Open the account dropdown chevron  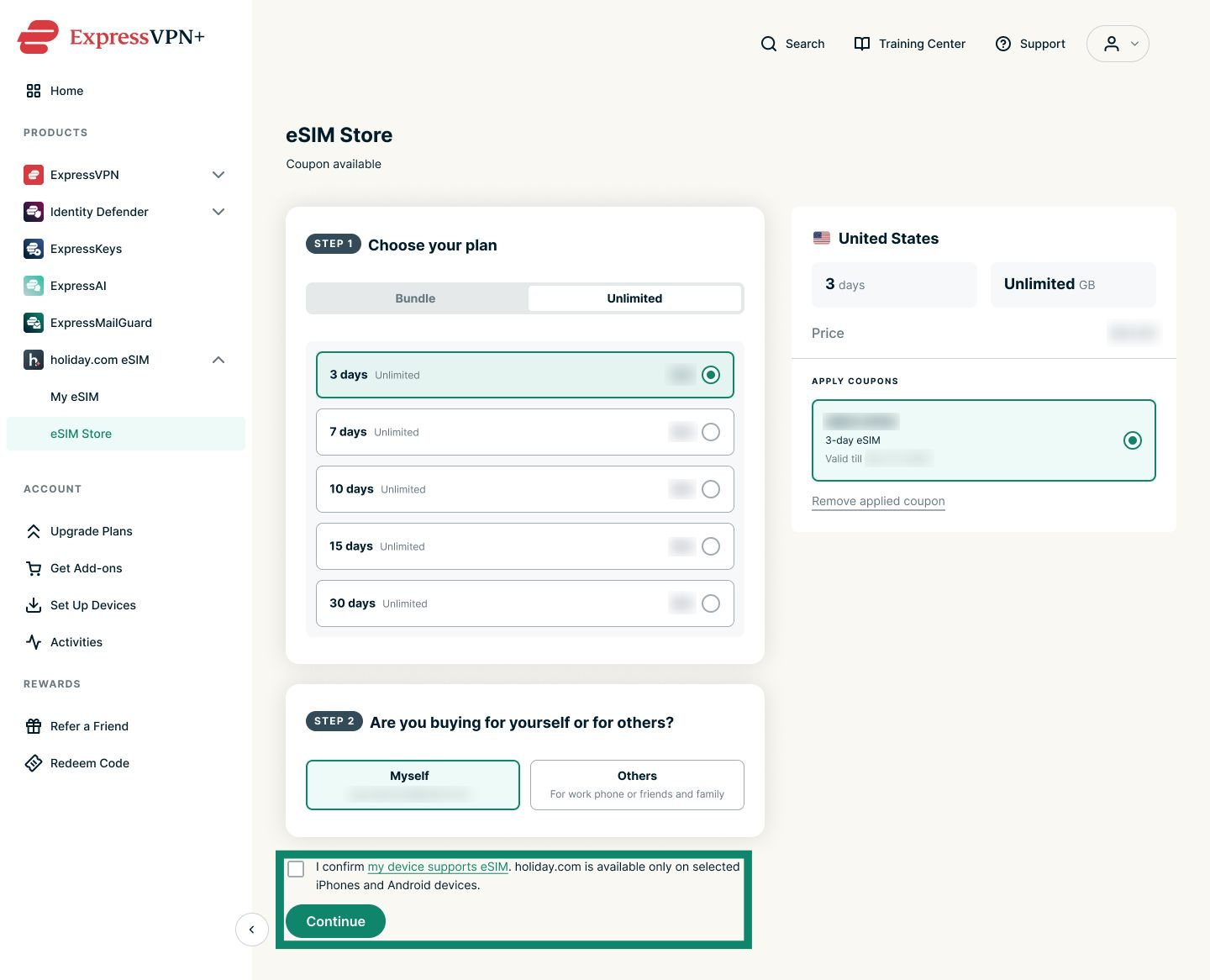pos(1134,44)
